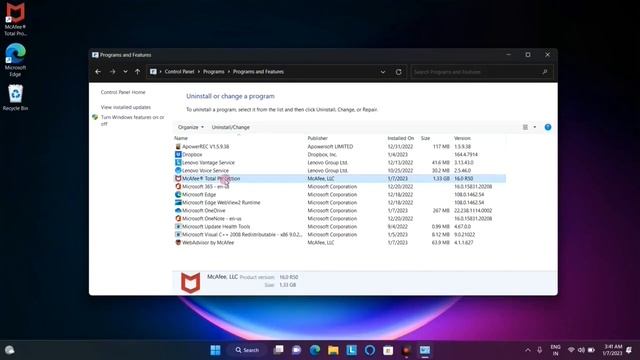
Task: Click Control Panel in the breadcrumb
Action: pos(179,72)
